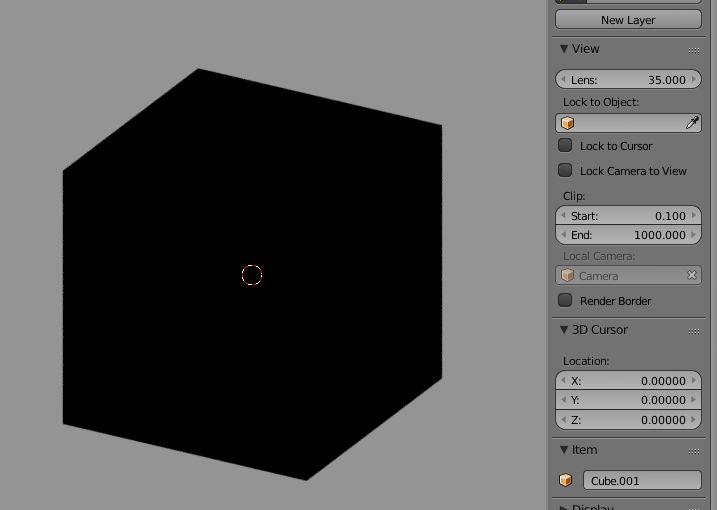The height and width of the screenshot is (510, 717).
Task: Open the Local Camera object field
Action: click(x=628, y=275)
